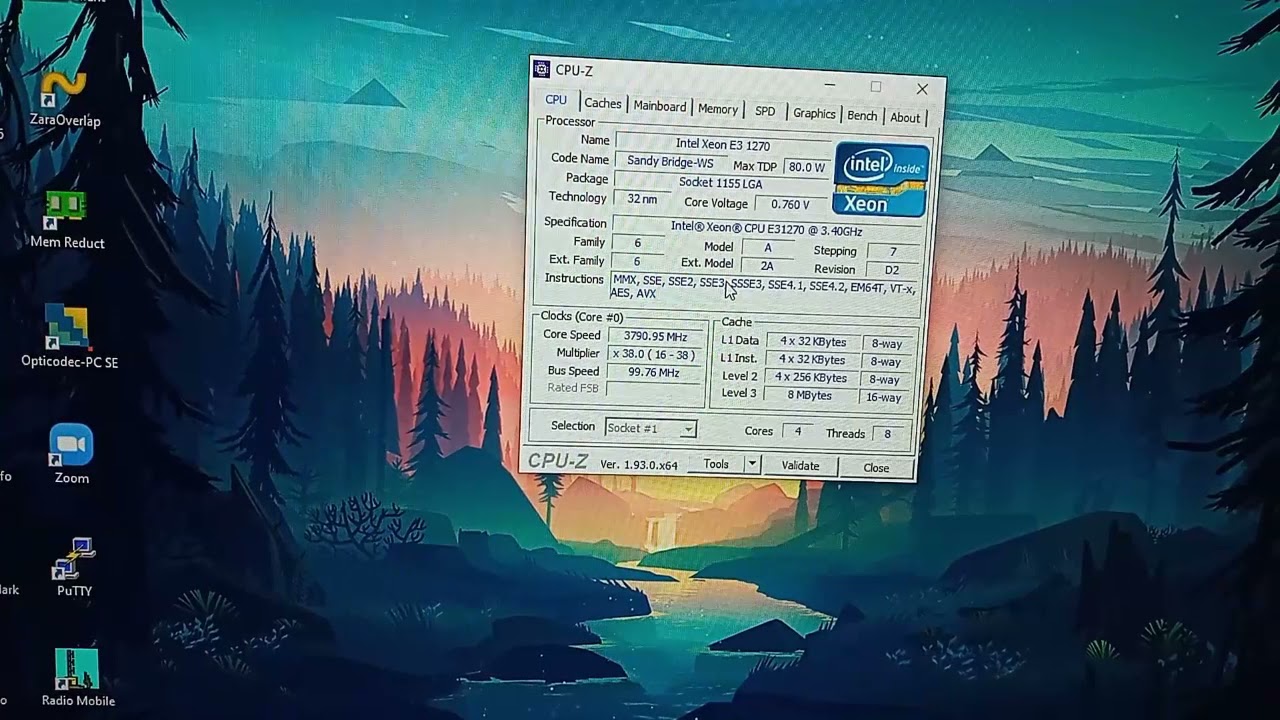Maximize the CPU-Z window

coord(876,87)
